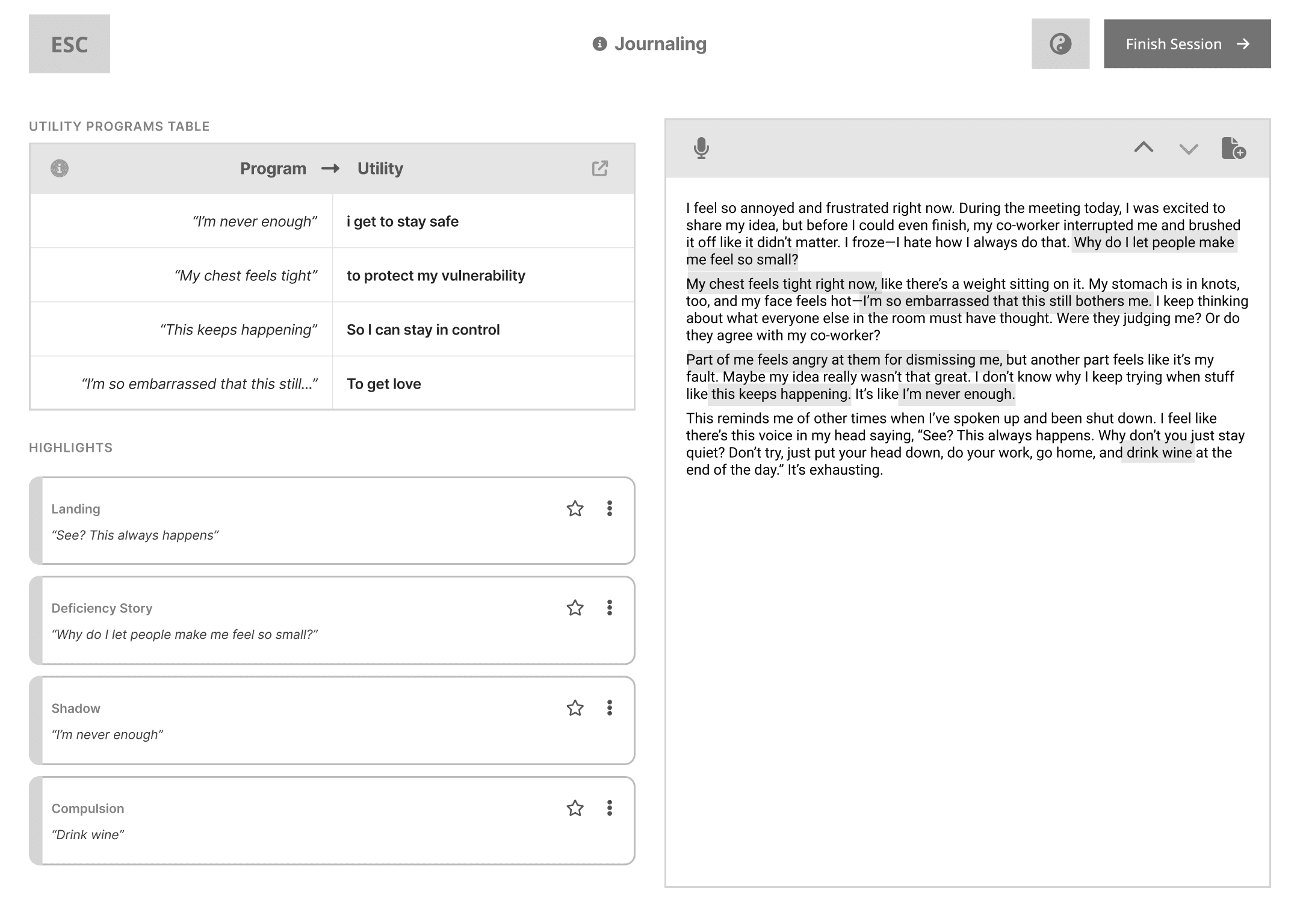Click the info icon in the Utility Programs table header
Image resolution: width=1300 pixels, height=924 pixels.
tap(59, 168)
